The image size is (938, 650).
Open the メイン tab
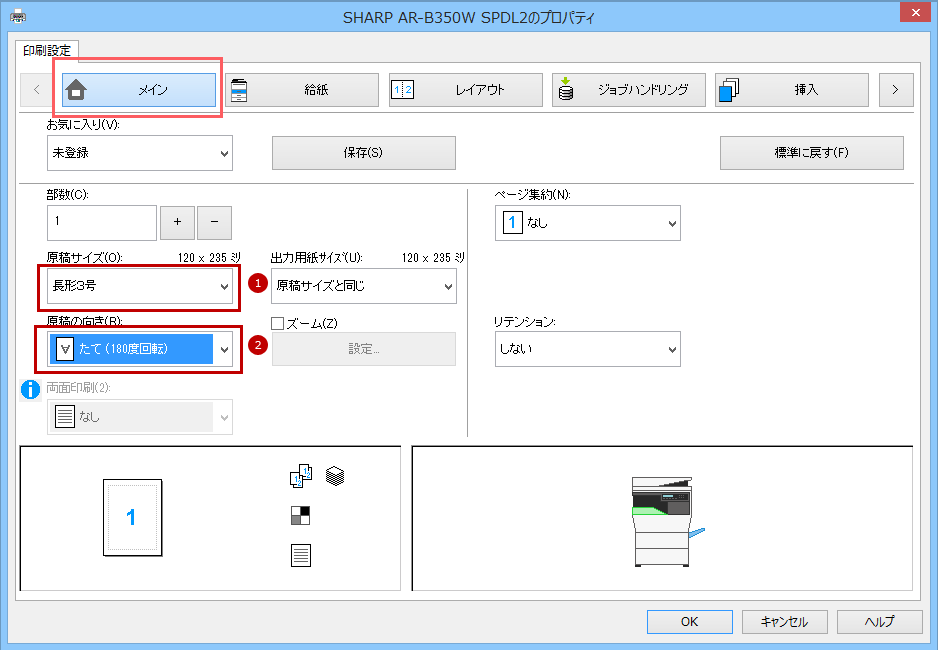139,90
